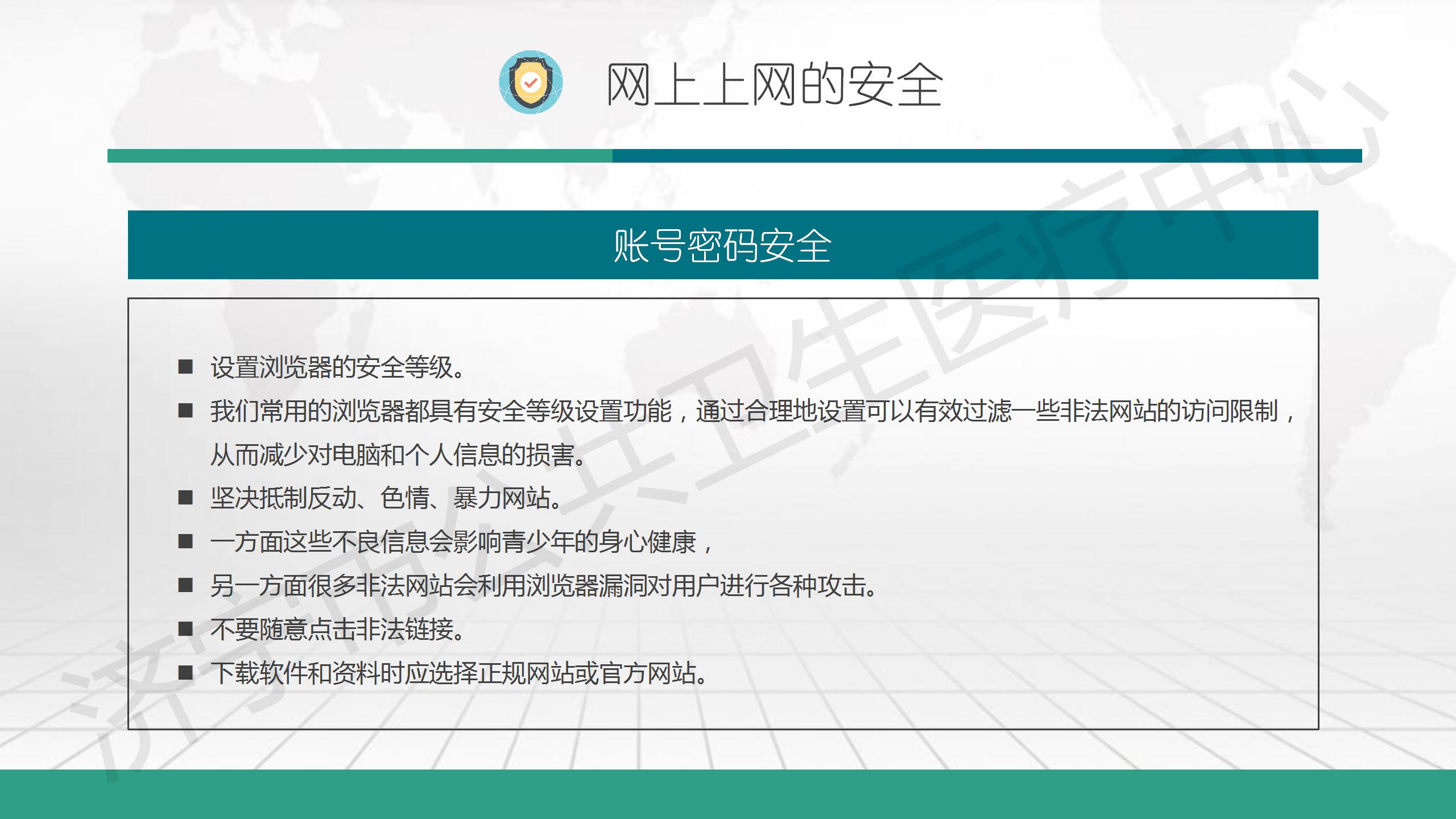Click the dark teal divider bar segment
This screenshot has height=819, width=1456.
pyautogui.click(x=987, y=156)
